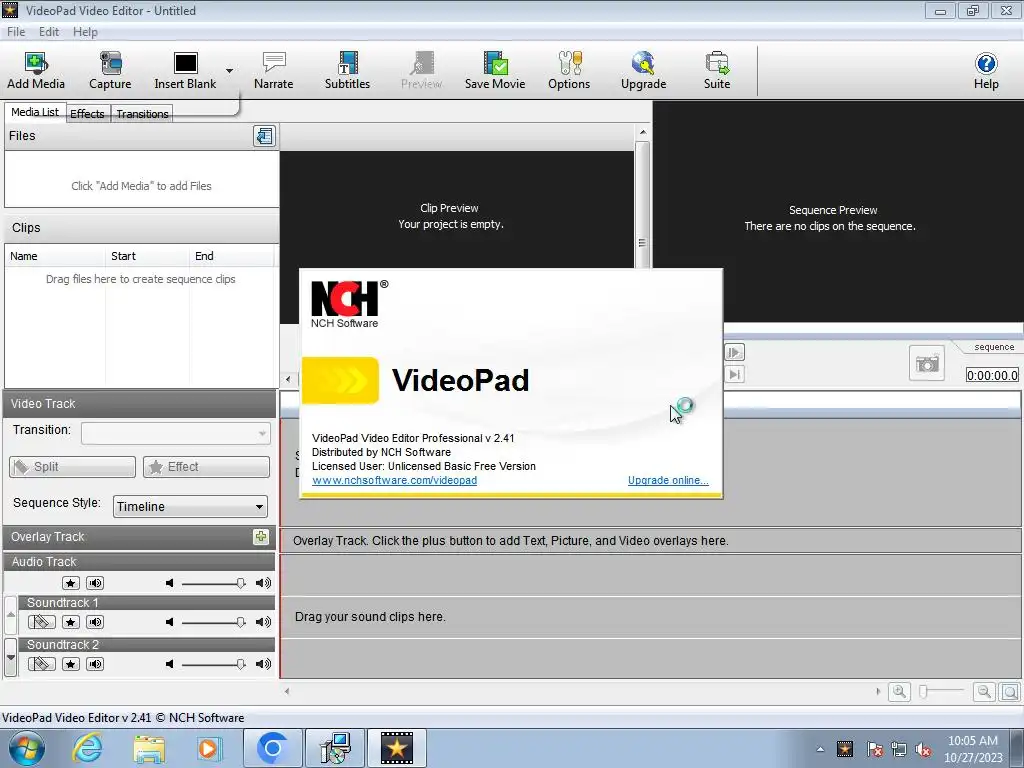
Task: Click the Name column header in Clips
Action: coord(55,256)
